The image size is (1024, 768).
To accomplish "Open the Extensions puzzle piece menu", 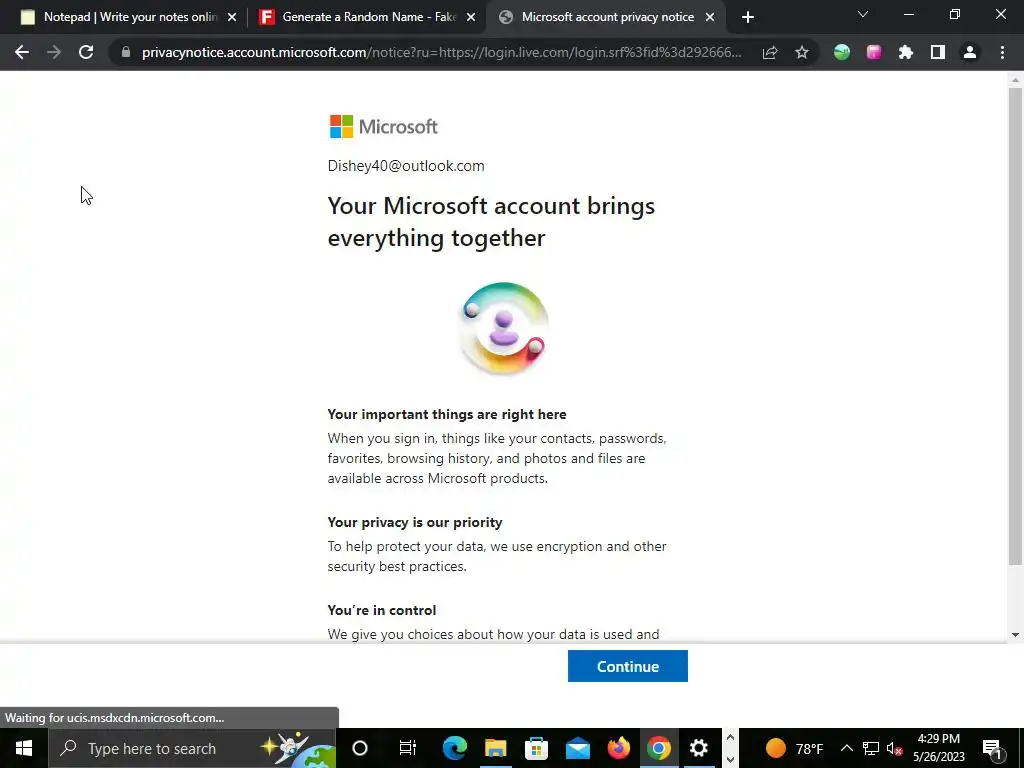I will click(906, 52).
